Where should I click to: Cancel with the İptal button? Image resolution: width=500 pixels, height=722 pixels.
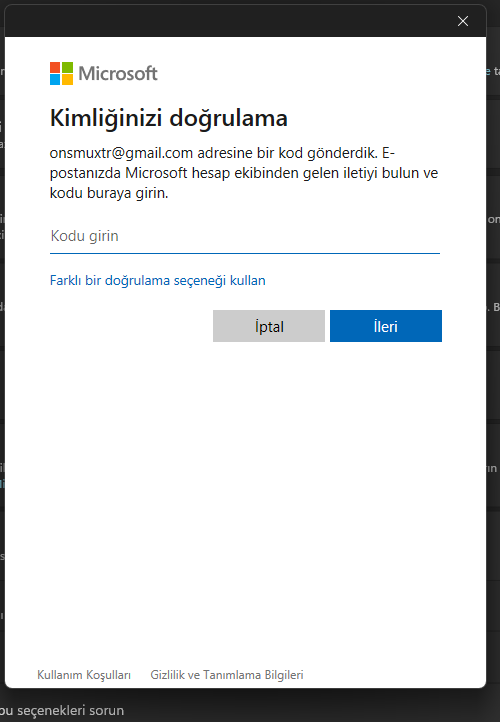coord(269,326)
